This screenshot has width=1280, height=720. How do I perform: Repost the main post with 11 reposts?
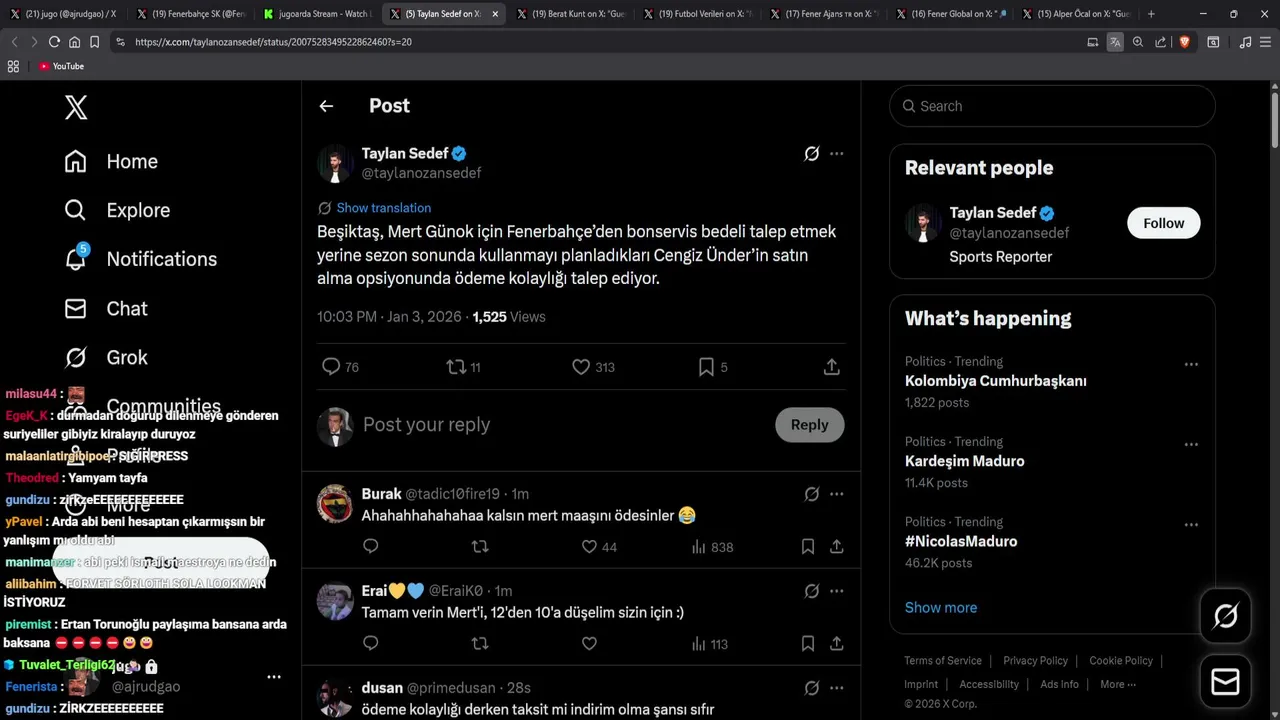(x=456, y=367)
